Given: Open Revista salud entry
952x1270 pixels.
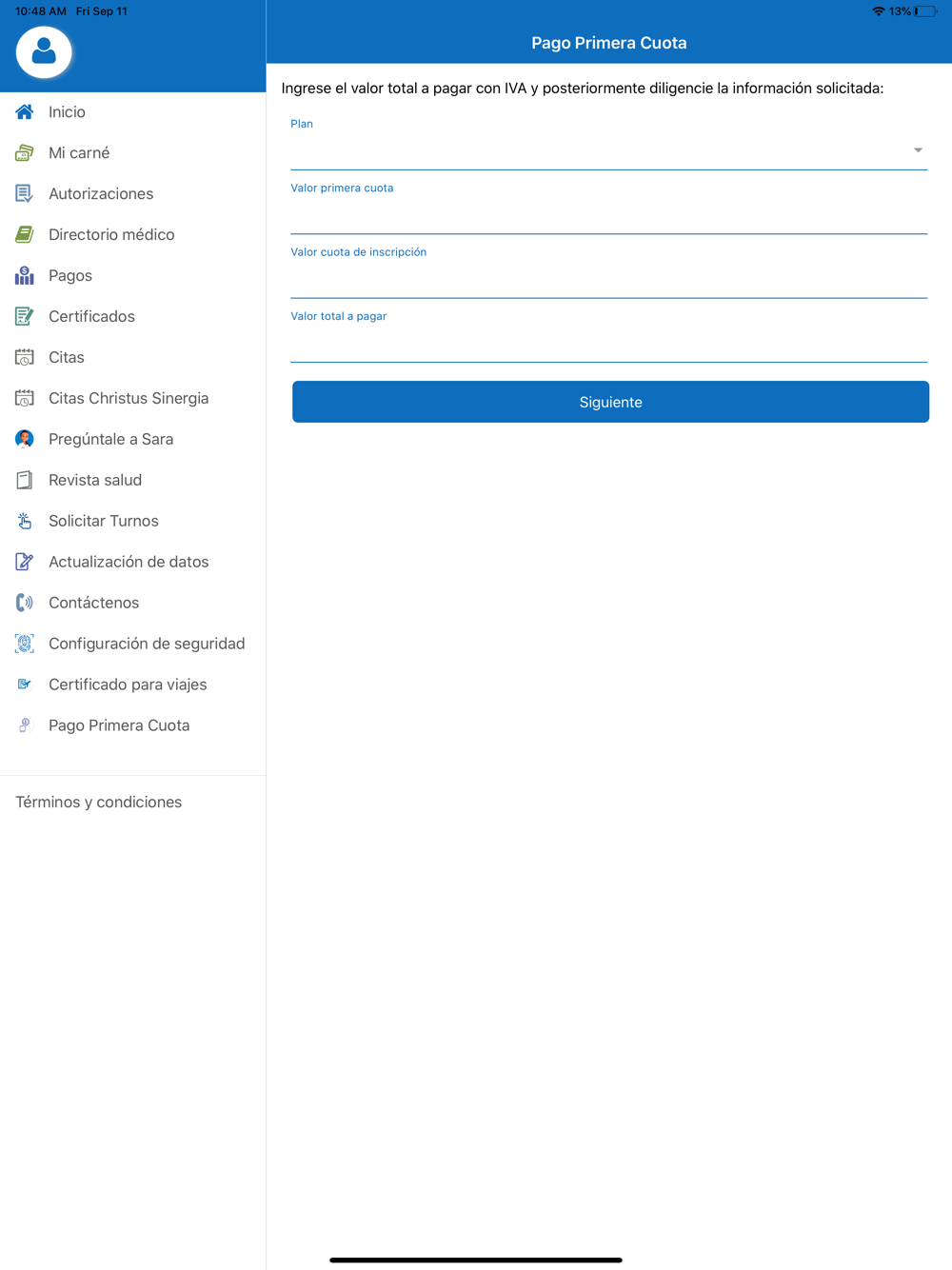Looking at the screenshot, I should click(x=132, y=480).
